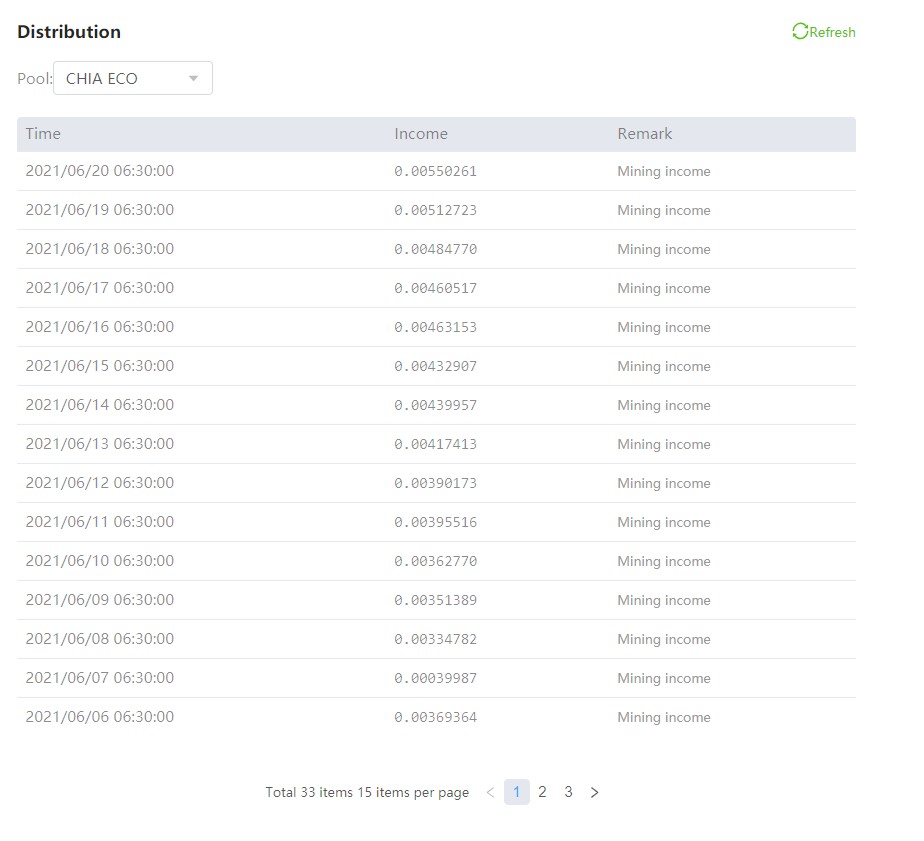This screenshot has height=841, width=924.
Task: Select the 2021/06/20 06:30:00 time cell
Action: click(x=100, y=171)
